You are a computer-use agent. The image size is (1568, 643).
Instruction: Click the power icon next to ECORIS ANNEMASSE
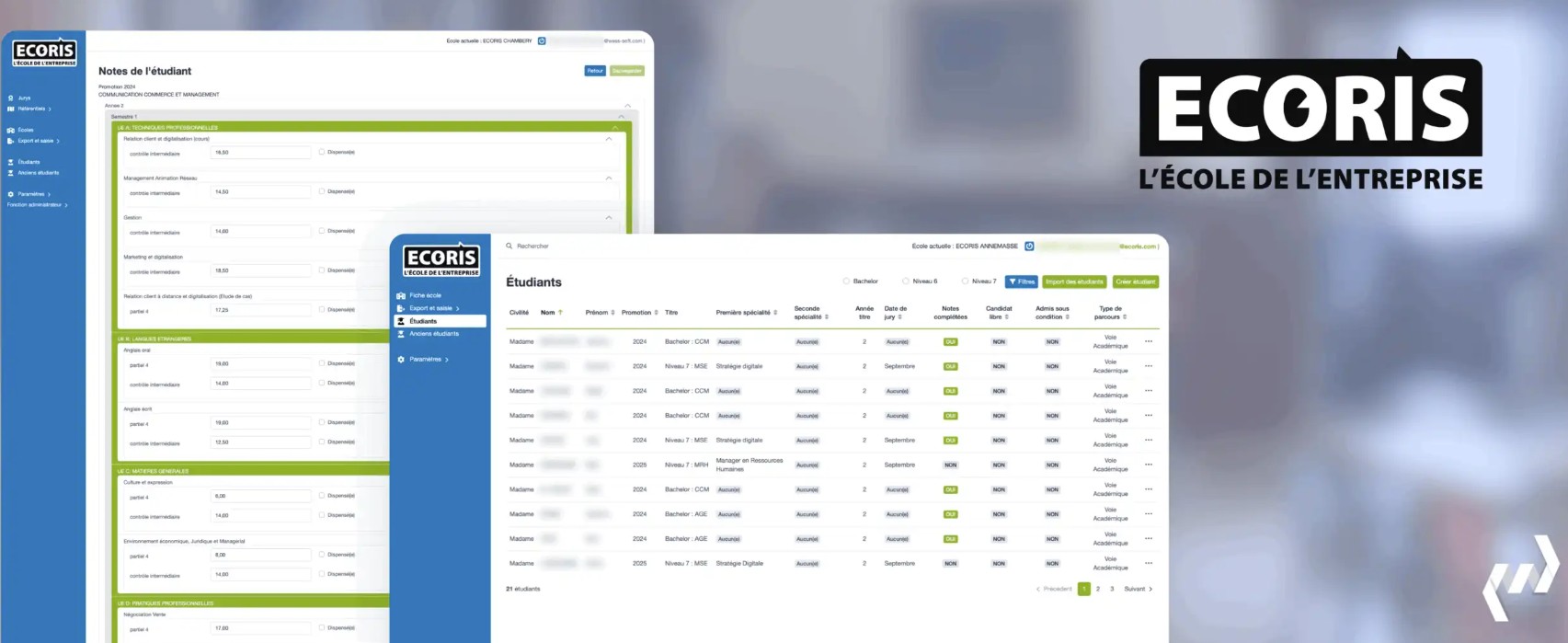tap(1029, 247)
